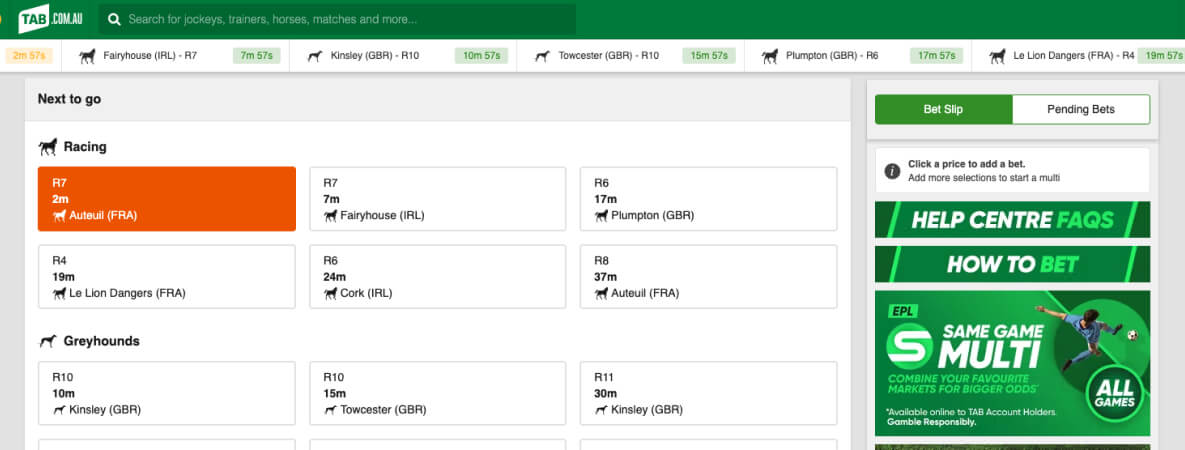Click greyhound icon beside Kinsley in ticker
1185x450 pixels.
coord(315,56)
